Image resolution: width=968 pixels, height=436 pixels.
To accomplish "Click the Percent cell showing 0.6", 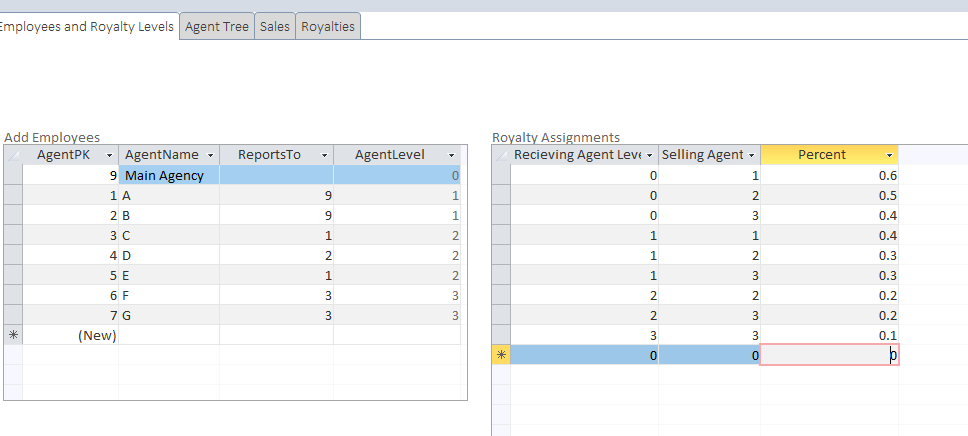I will coord(829,175).
